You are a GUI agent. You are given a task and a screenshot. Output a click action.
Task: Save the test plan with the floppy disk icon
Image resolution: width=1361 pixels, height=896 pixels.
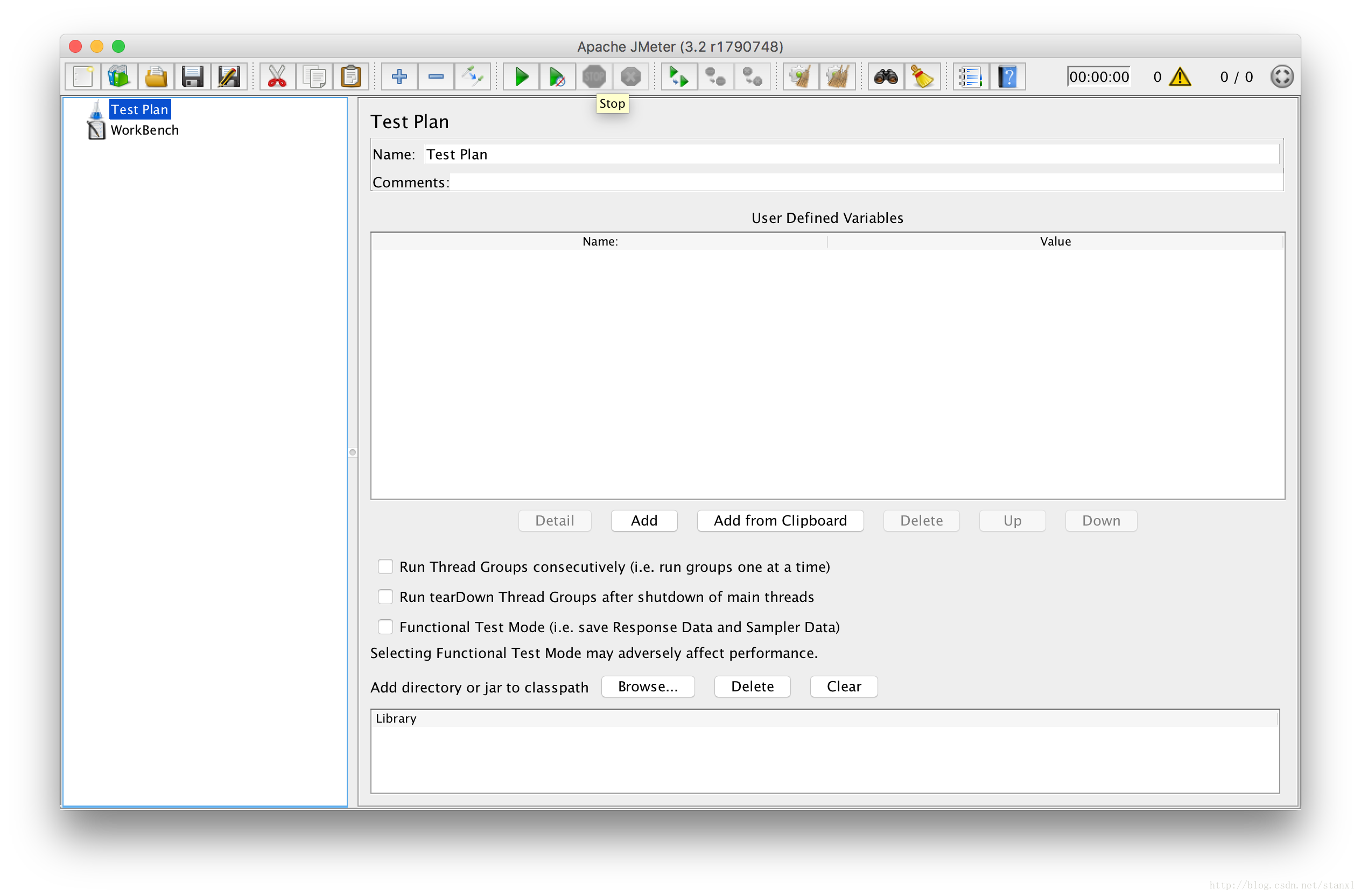tap(192, 76)
